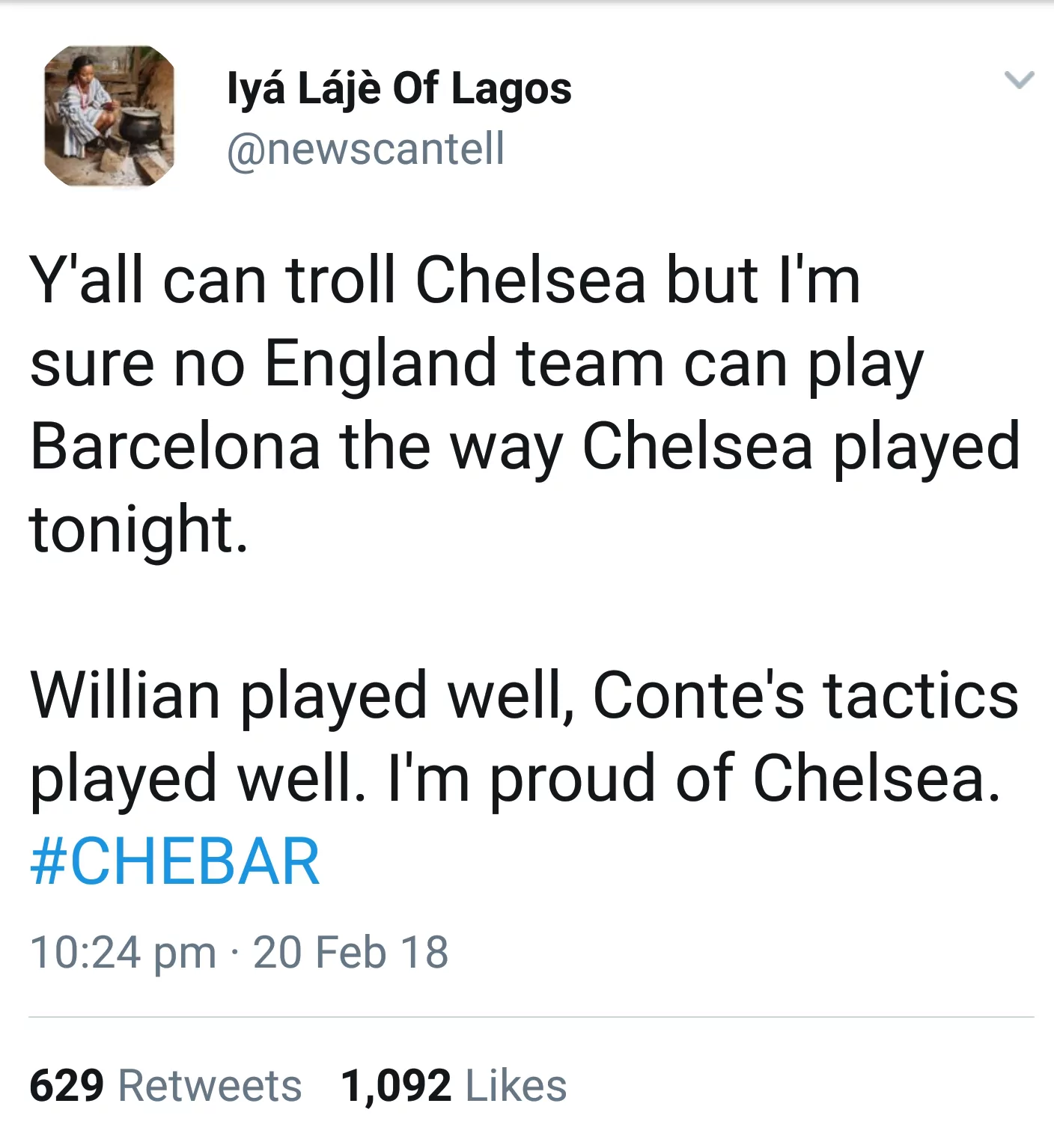Click the 1,092 like count number
The height and width of the screenshot is (1148, 1054).
click(x=396, y=1085)
